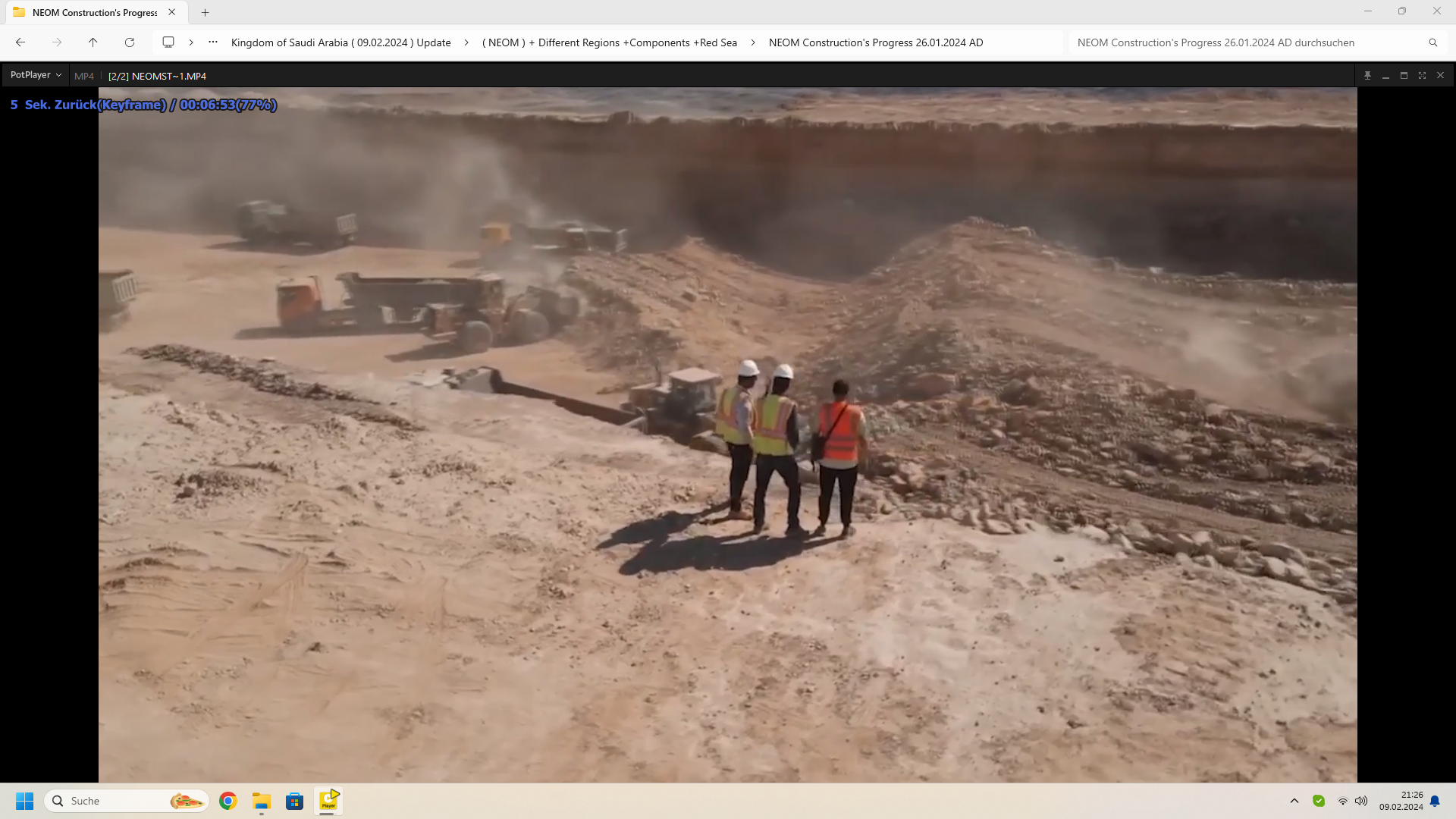The width and height of the screenshot is (1456, 819).
Task: Show hidden breadcrumb path with ellipsis
Action: [x=213, y=42]
